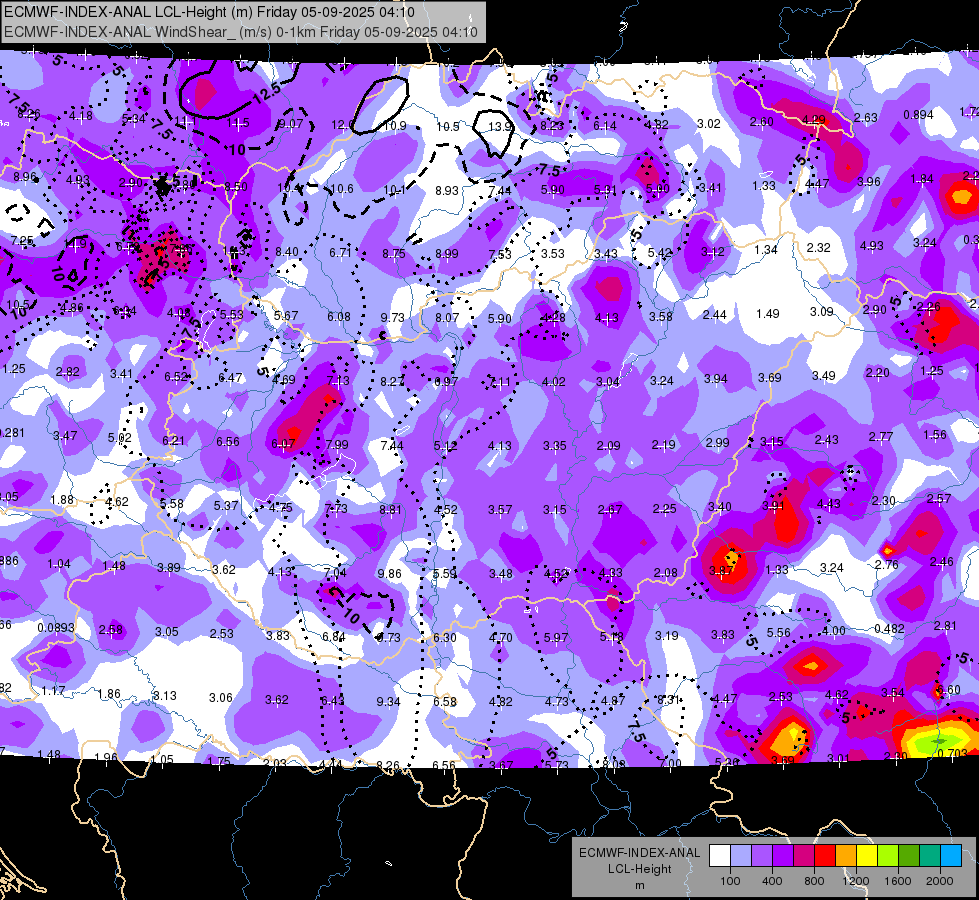Click the wind shear value 7.99

[337, 445]
